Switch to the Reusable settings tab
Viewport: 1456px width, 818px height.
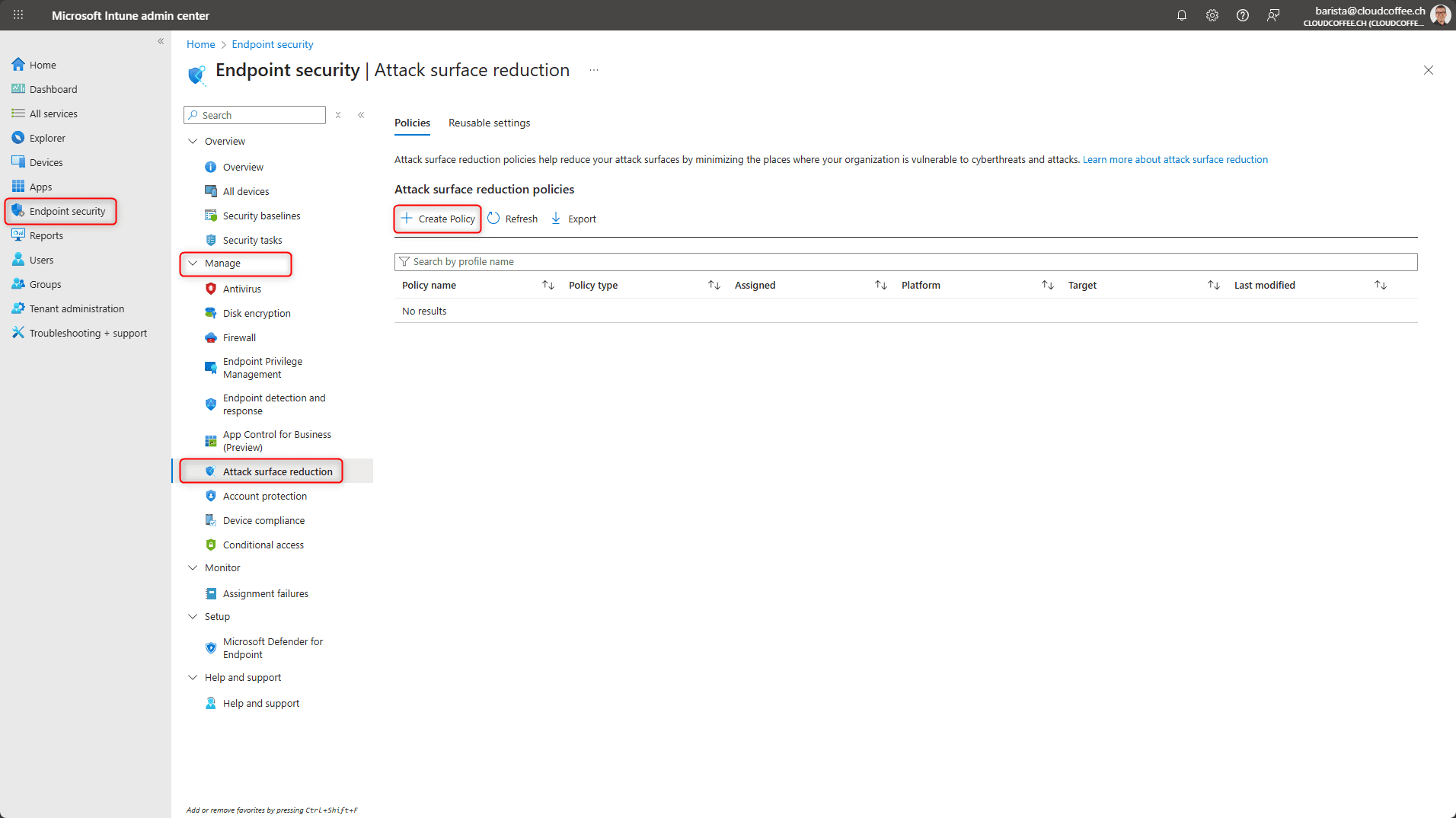pyautogui.click(x=489, y=123)
